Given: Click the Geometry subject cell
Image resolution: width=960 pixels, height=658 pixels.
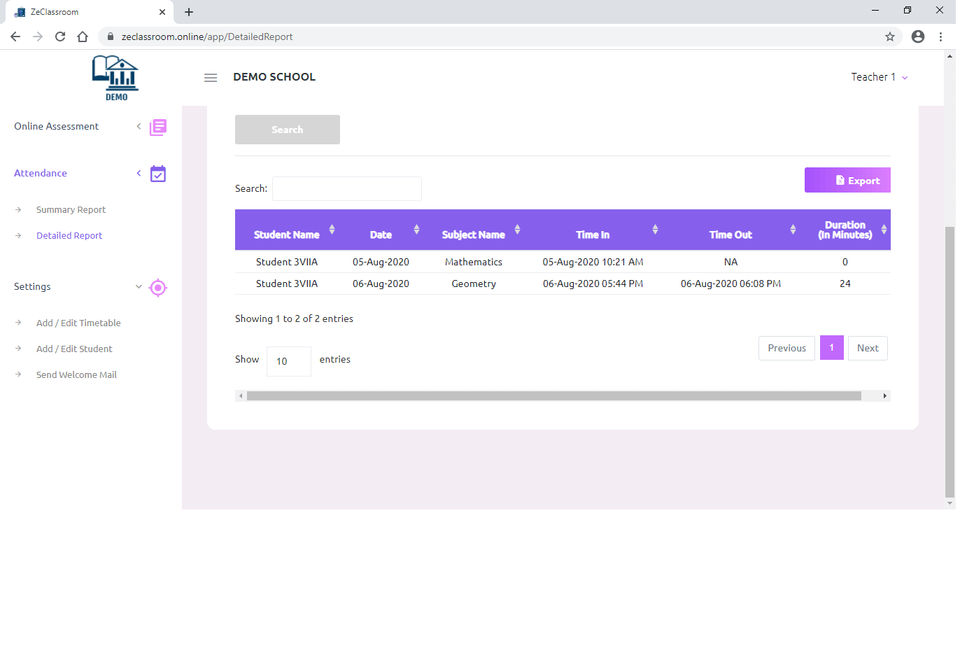Looking at the screenshot, I should (x=473, y=284).
